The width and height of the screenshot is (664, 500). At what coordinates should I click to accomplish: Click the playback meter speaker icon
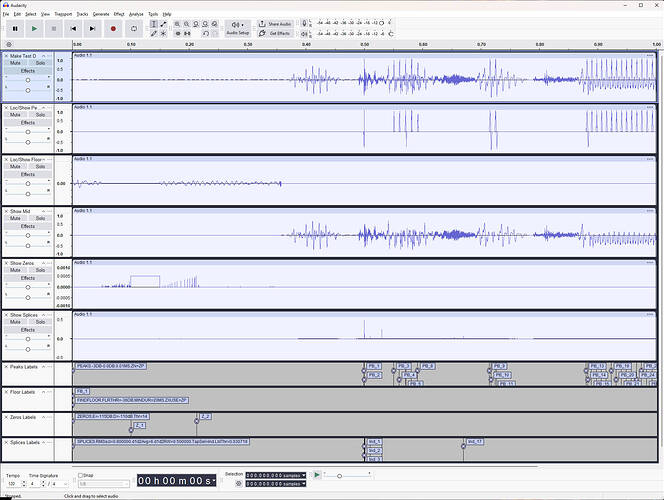click(x=304, y=33)
